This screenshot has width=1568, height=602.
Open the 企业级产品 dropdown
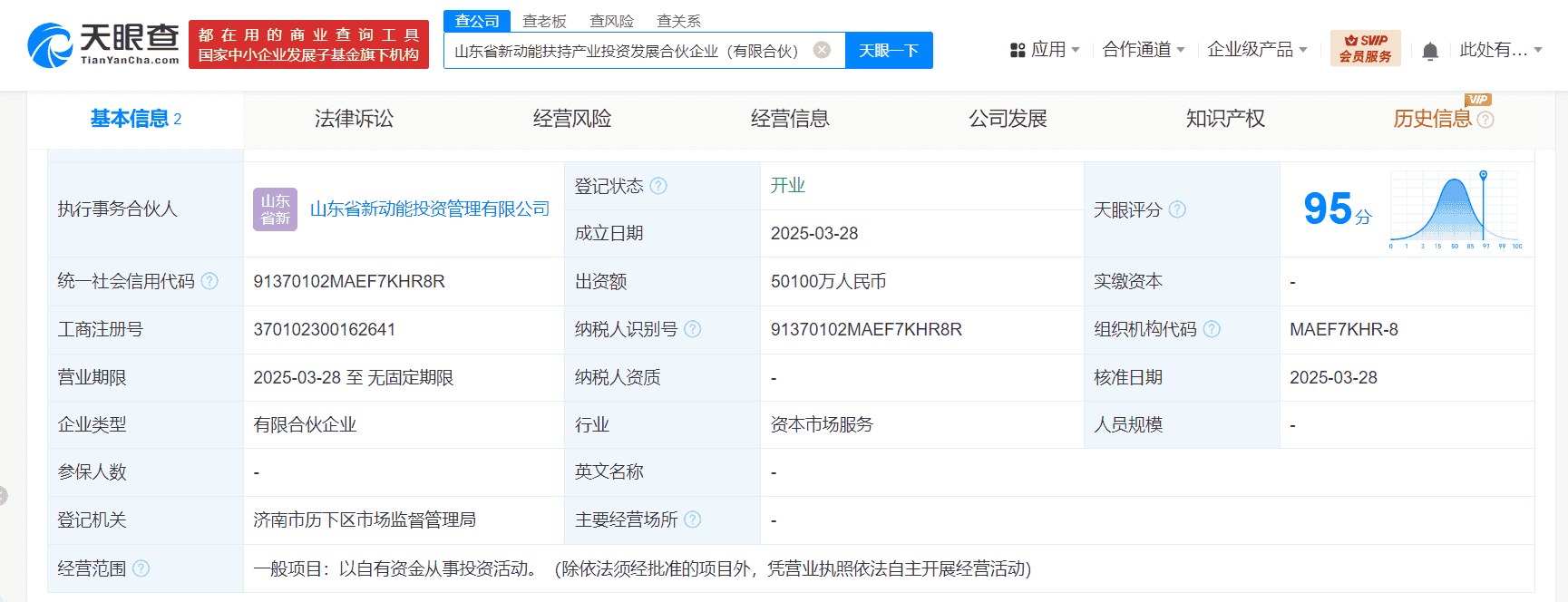pos(1257,50)
